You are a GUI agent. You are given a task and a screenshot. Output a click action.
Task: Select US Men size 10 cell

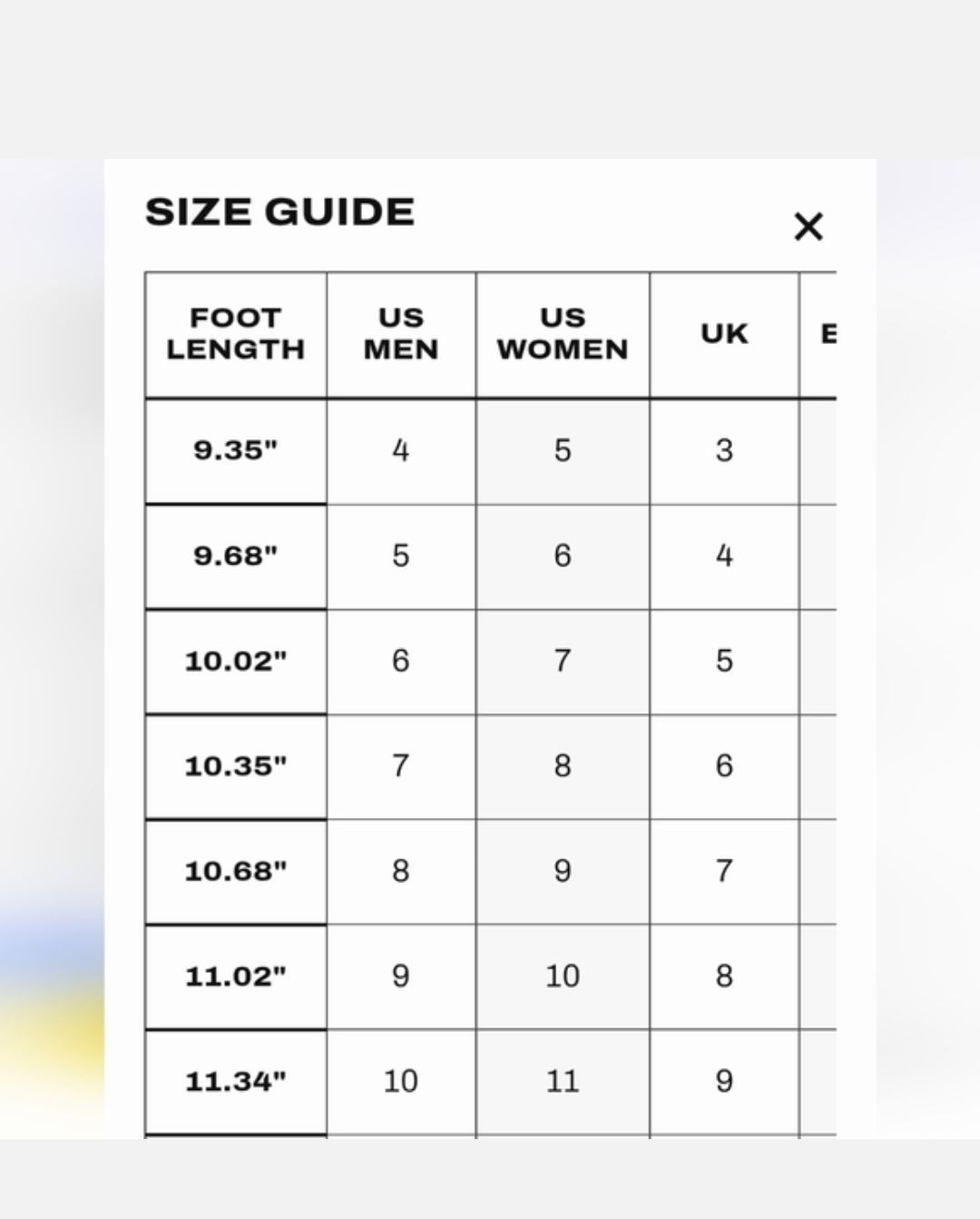tap(401, 1082)
